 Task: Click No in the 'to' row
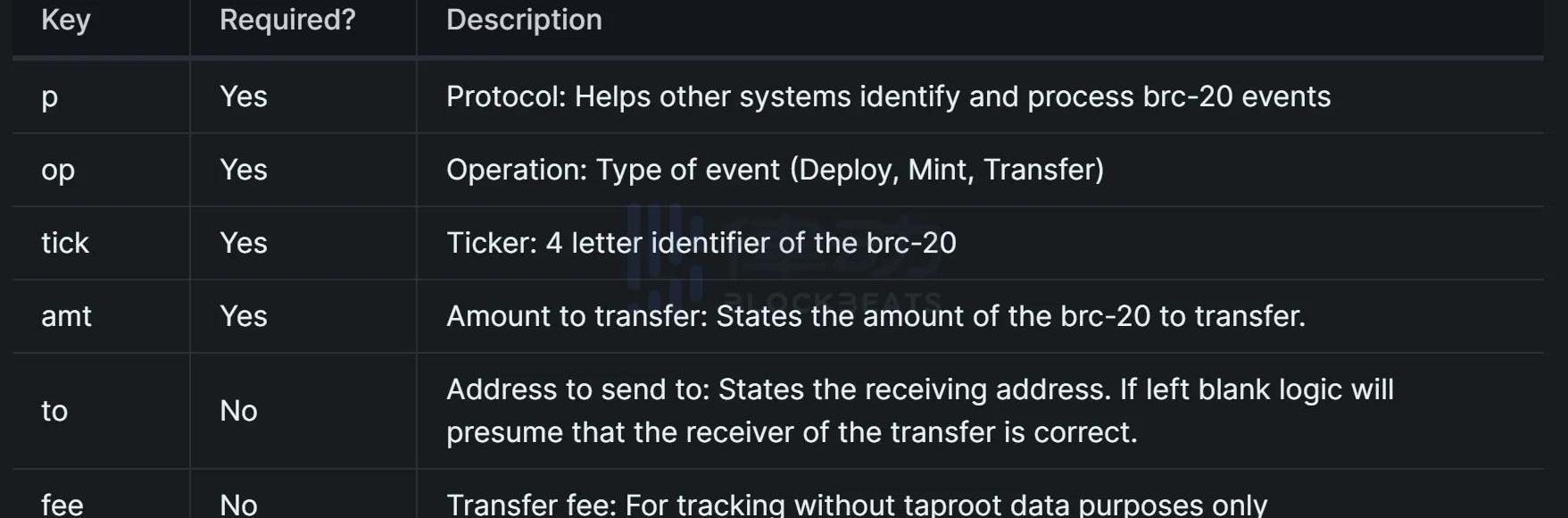click(238, 411)
